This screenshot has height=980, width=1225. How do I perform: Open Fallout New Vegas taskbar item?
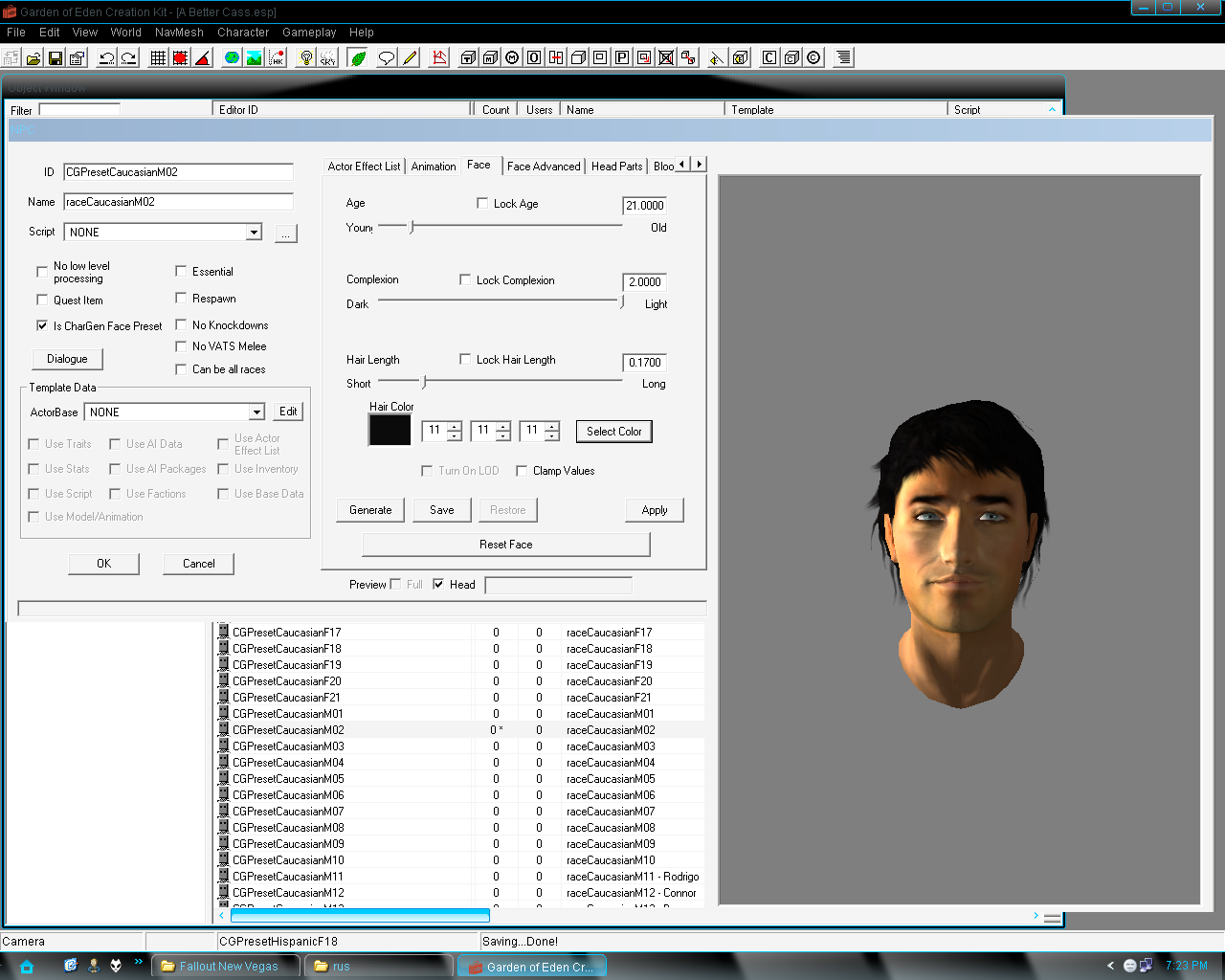[x=228, y=966]
